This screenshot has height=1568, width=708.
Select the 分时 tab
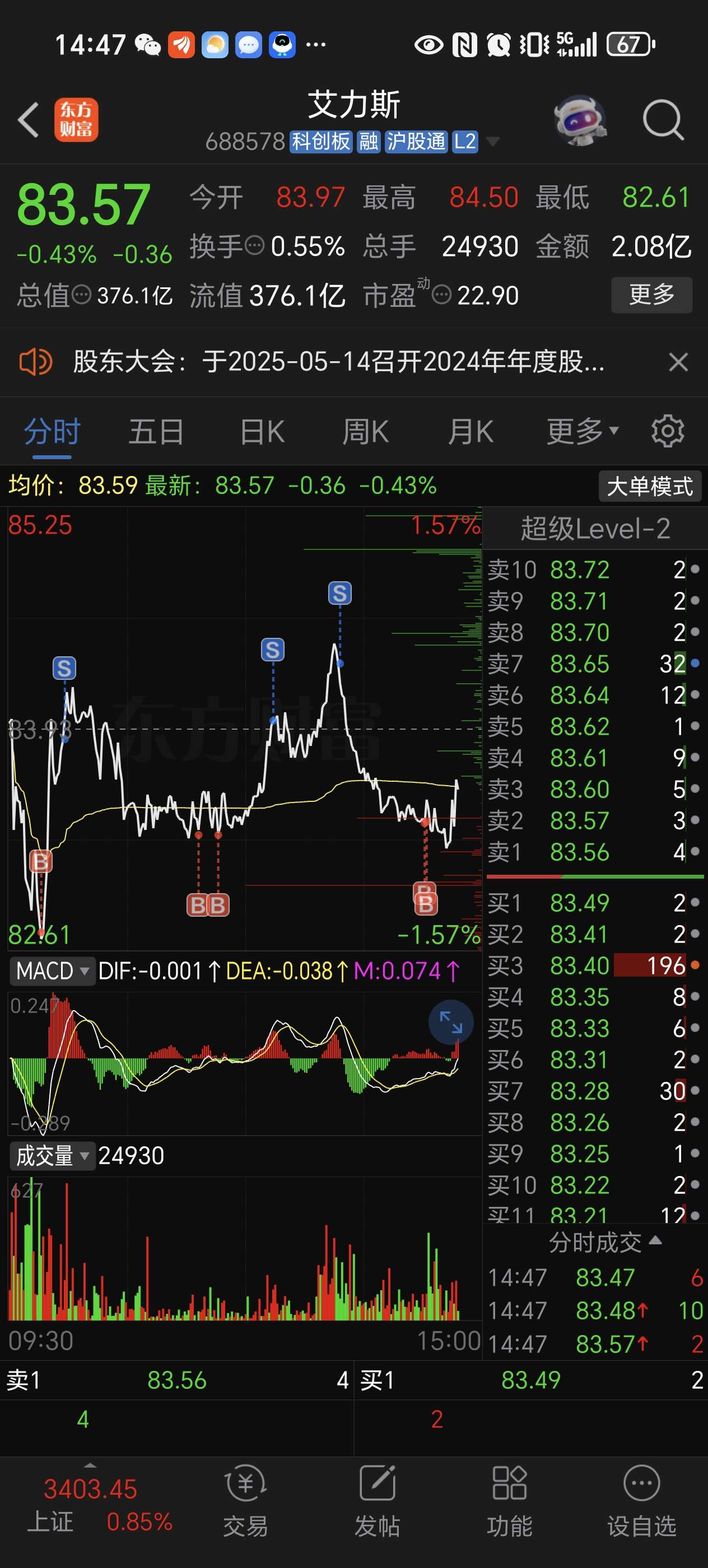pos(52,432)
